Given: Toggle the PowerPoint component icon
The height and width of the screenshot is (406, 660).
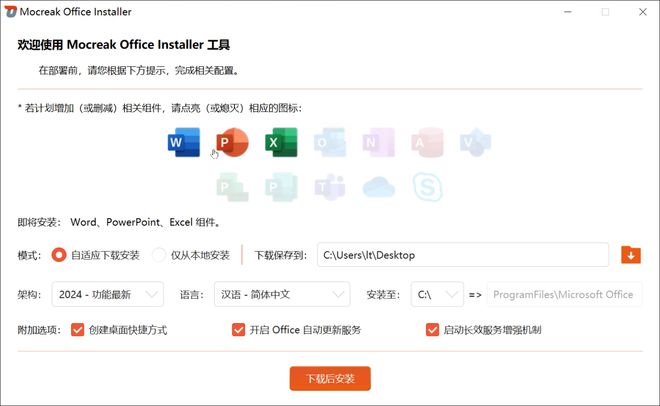Looking at the screenshot, I should (x=232, y=142).
